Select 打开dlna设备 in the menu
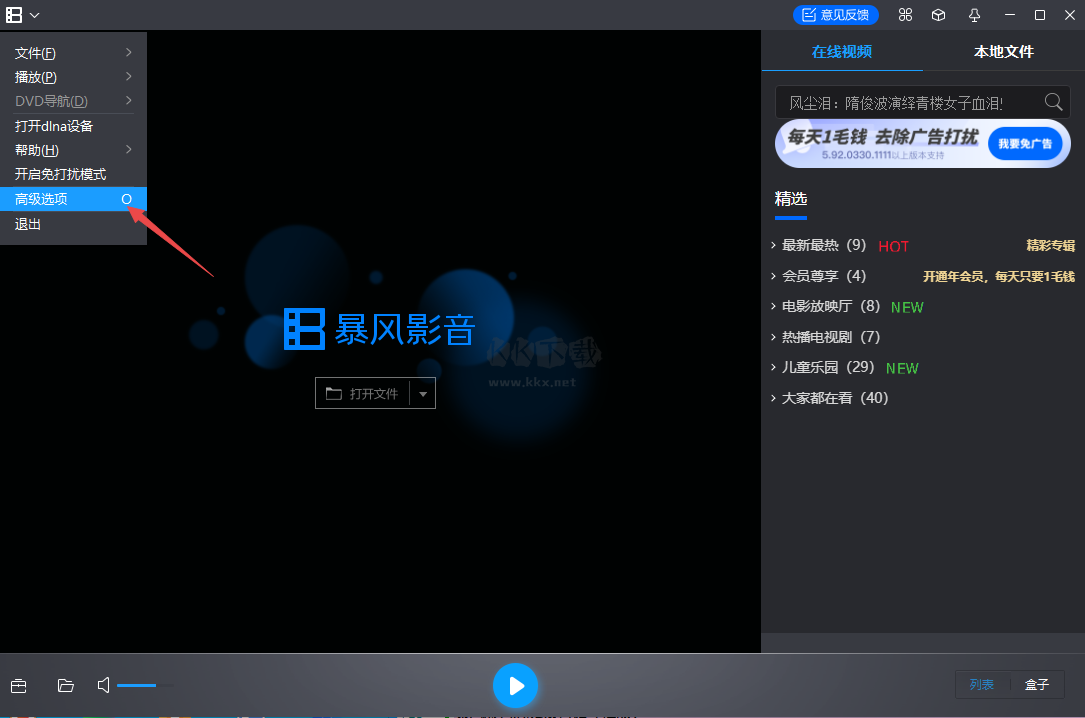Screen dimensions: 1085x718 [73, 126]
